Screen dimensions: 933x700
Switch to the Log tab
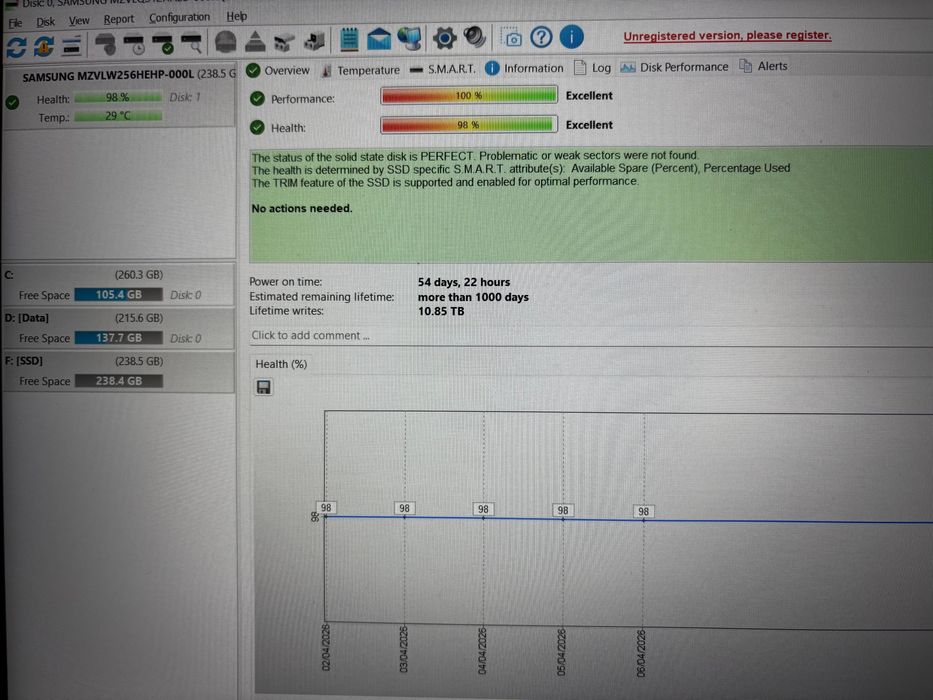point(593,67)
